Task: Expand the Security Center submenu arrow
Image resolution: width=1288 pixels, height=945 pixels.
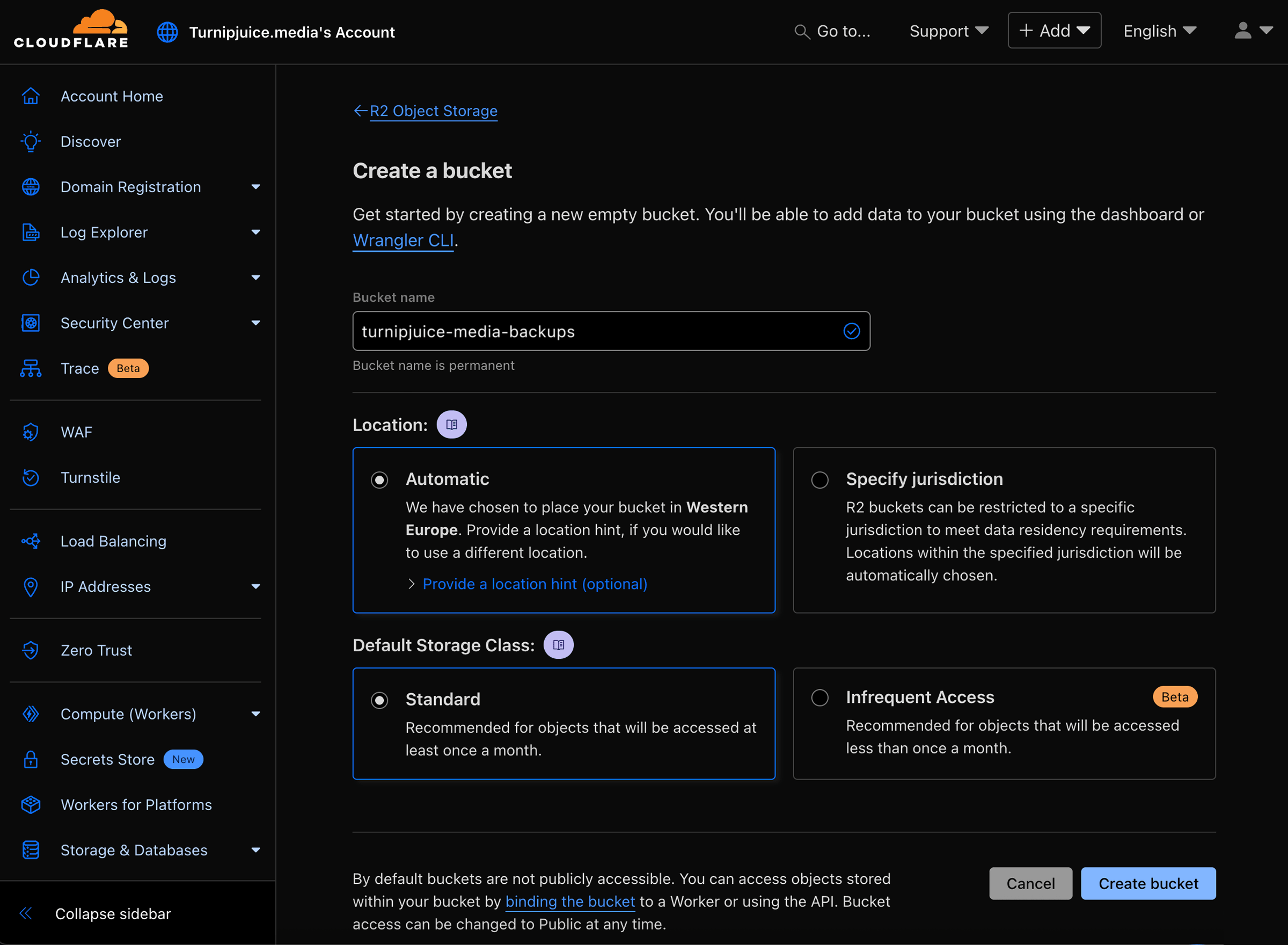Action: click(255, 323)
